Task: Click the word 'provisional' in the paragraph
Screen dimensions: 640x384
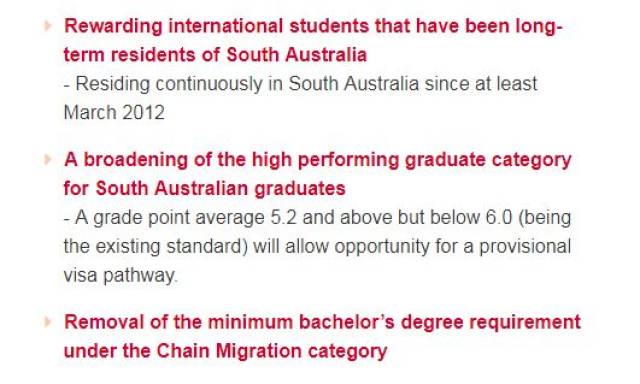Action: click(x=525, y=247)
